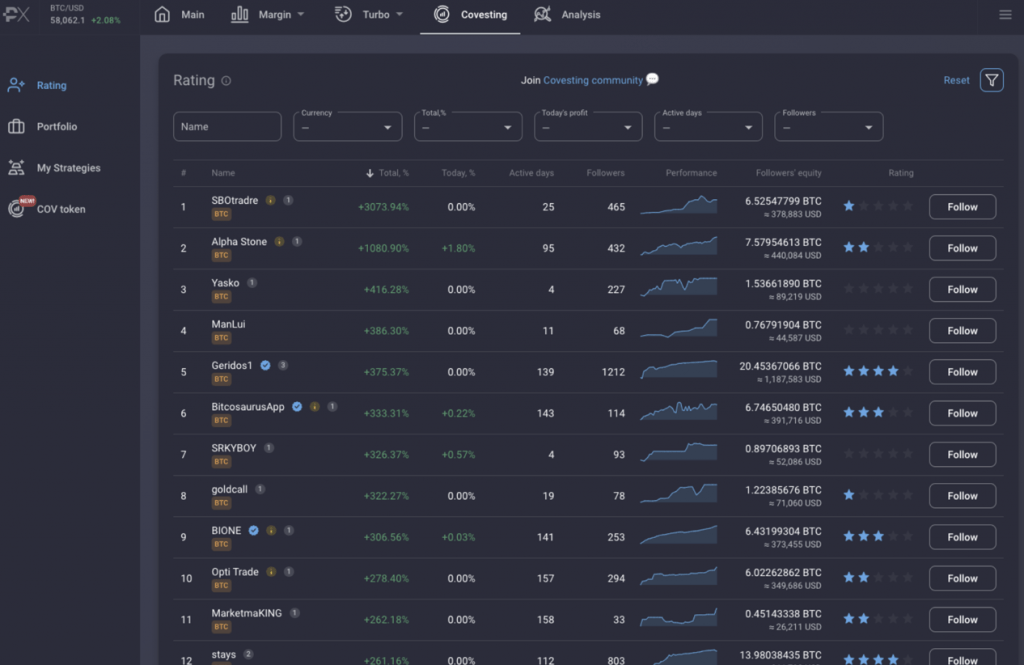1024x665 pixels.
Task: Click the Rating info icon
Action: point(226,81)
